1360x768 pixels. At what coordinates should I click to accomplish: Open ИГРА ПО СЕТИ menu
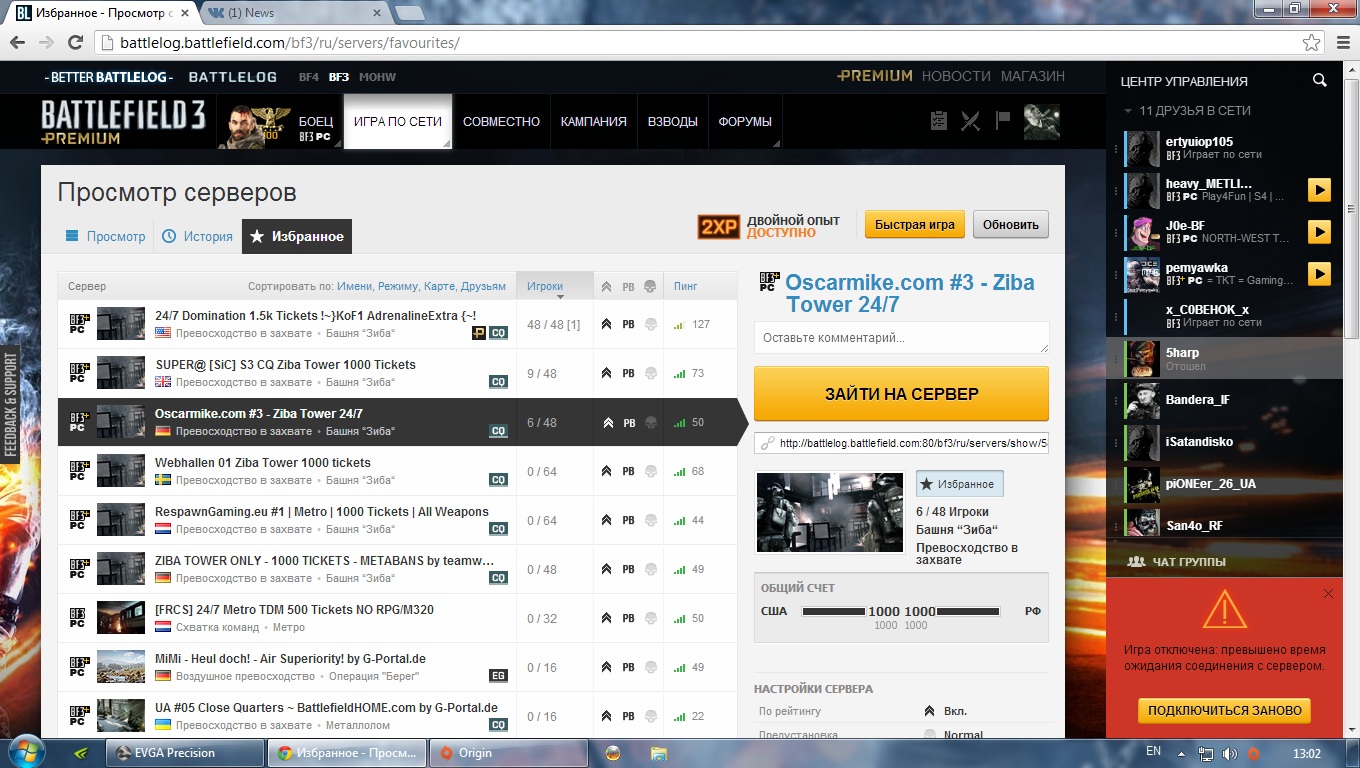tap(398, 122)
